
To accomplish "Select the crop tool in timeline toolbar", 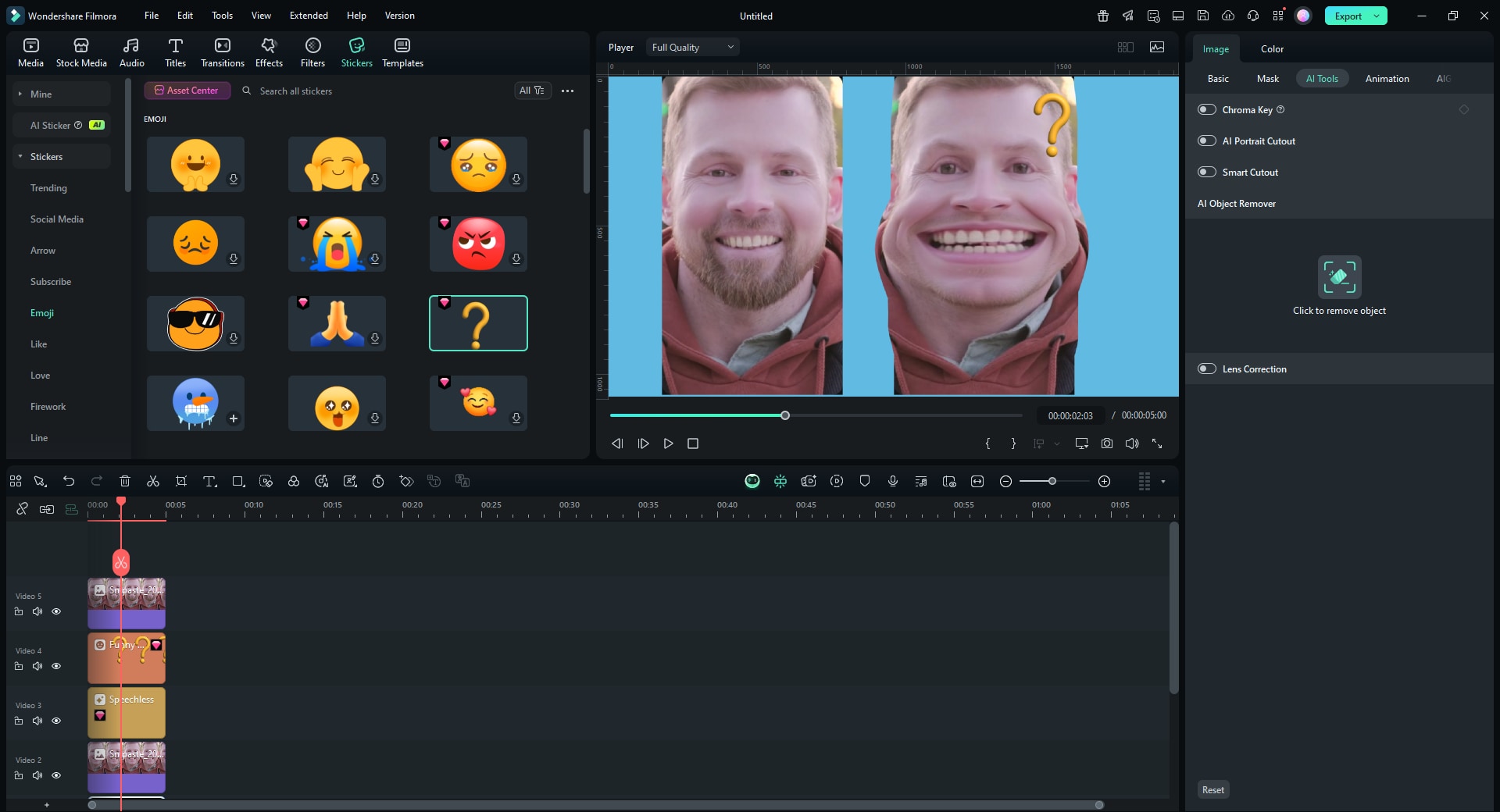I will pos(181,481).
